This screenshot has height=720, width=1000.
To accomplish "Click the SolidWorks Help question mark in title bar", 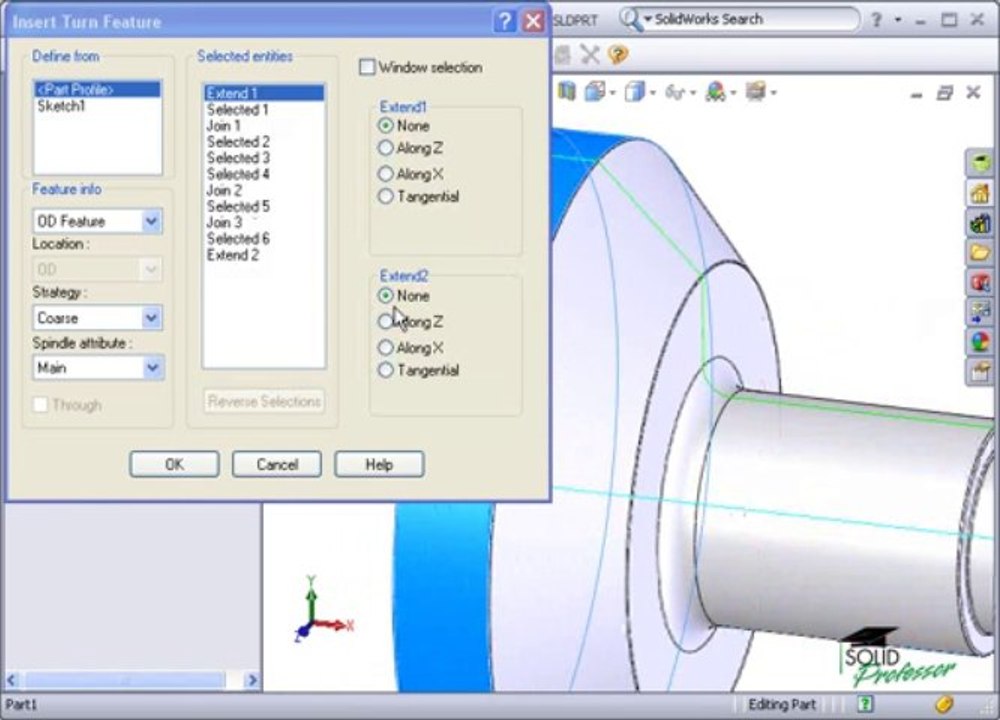I will coord(877,20).
